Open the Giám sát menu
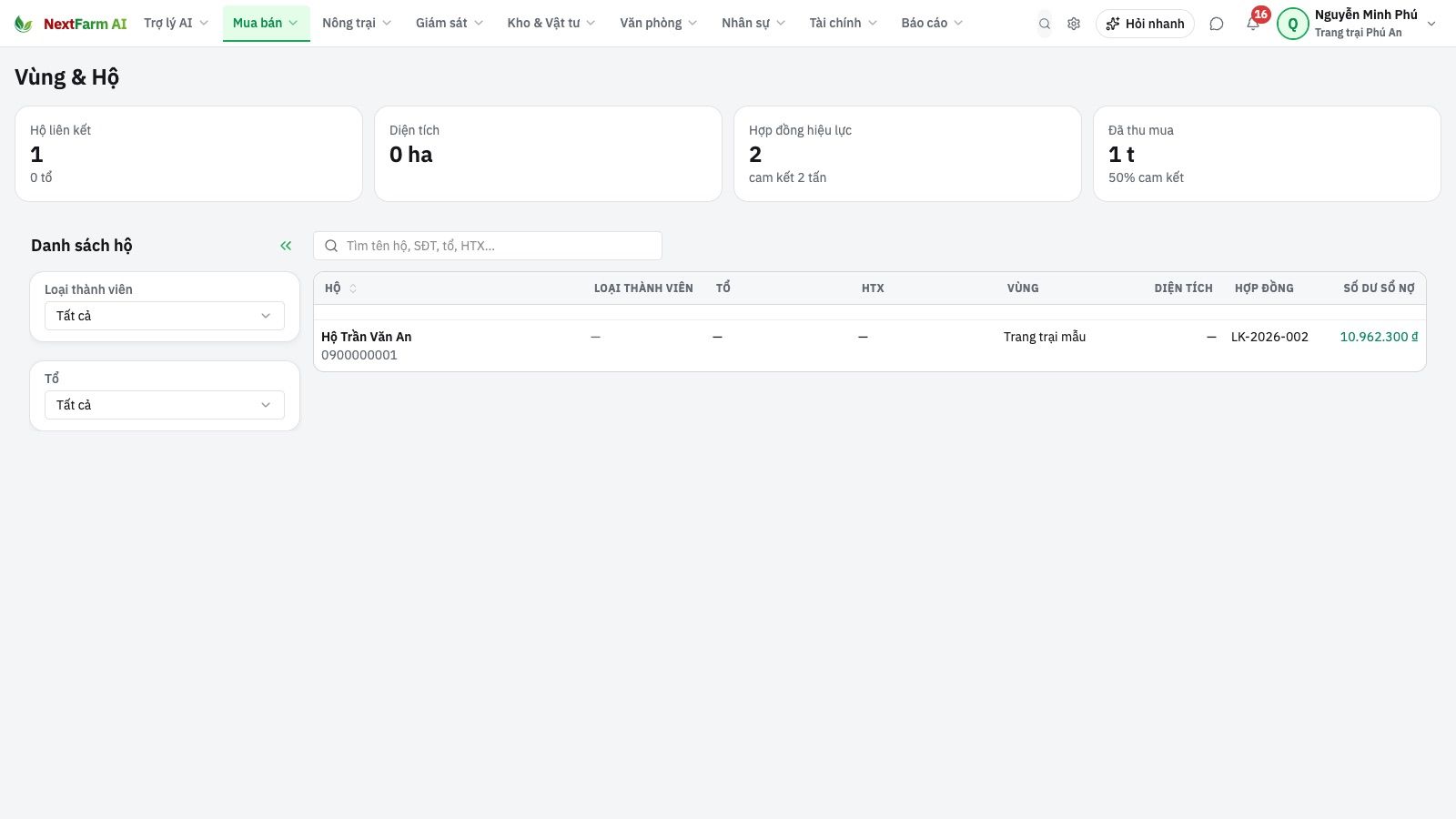The image size is (1456, 819). coord(450,23)
